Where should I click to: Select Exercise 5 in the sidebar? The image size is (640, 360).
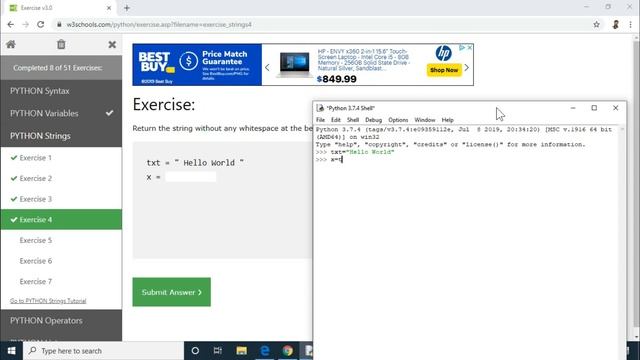pos(61,240)
